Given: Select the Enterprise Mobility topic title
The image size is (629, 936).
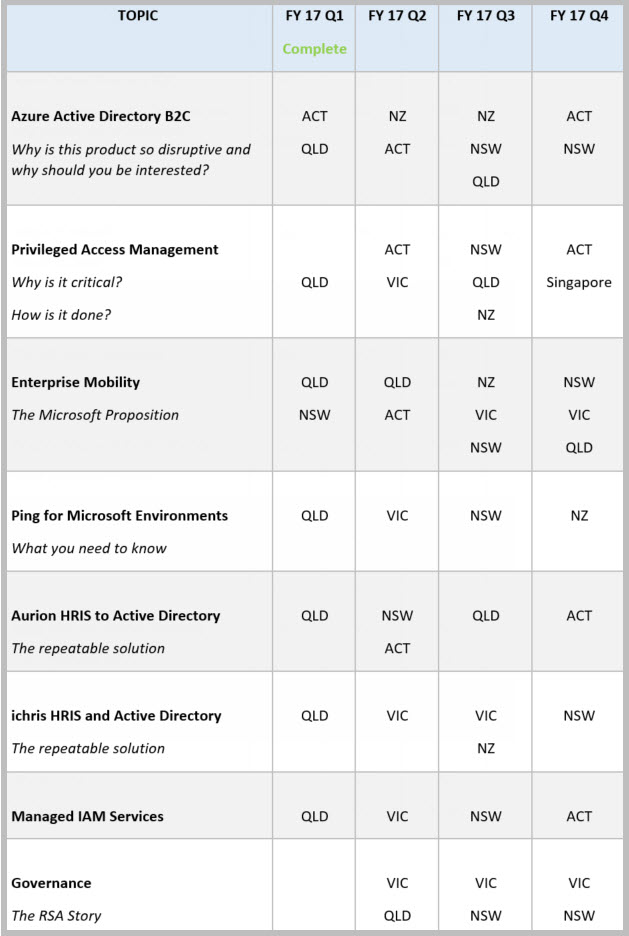Looking at the screenshot, I should tap(75, 382).
